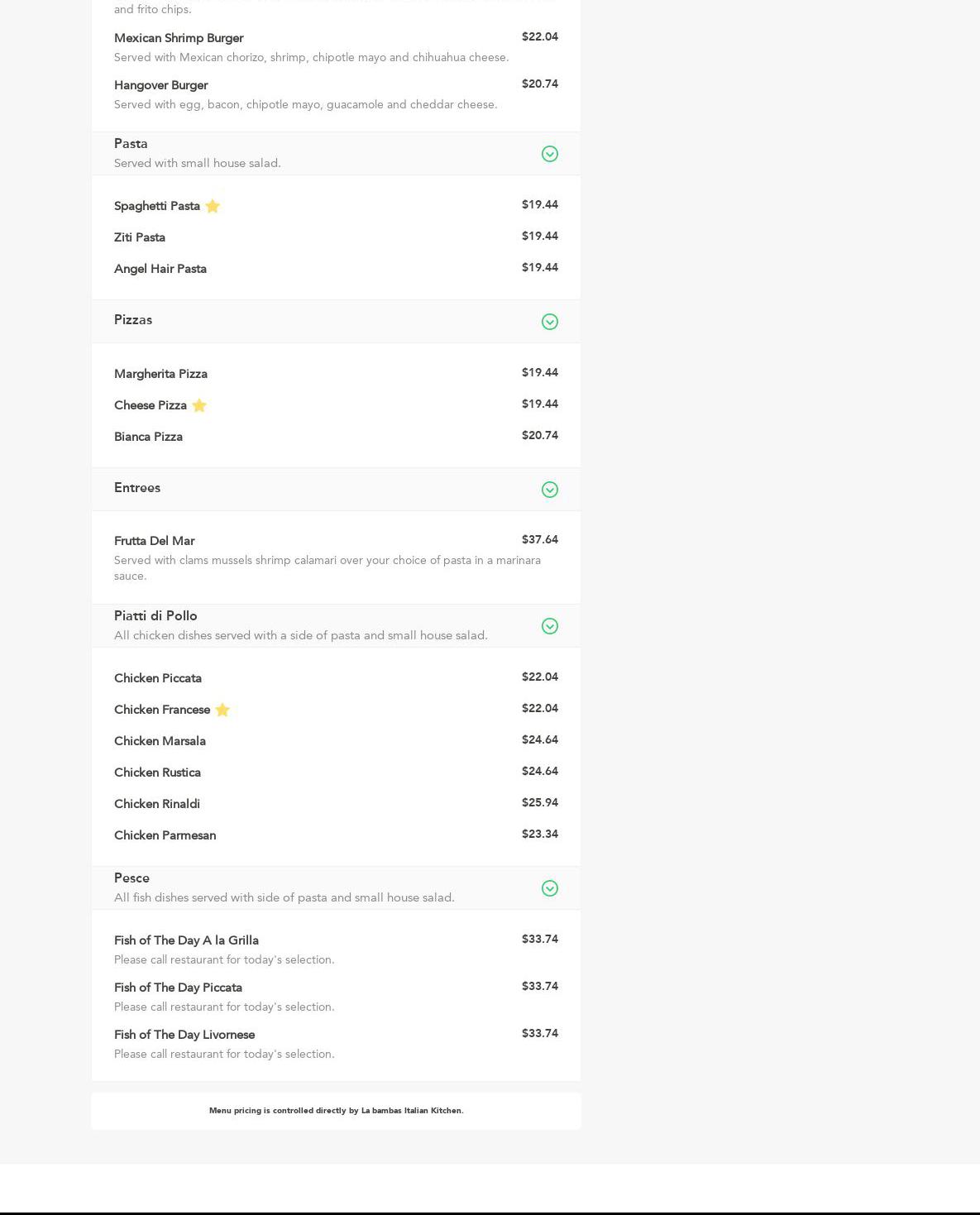Click star icon beside Chicken Francese
The height and width of the screenshot is (1215, 980).
[222, 710]
